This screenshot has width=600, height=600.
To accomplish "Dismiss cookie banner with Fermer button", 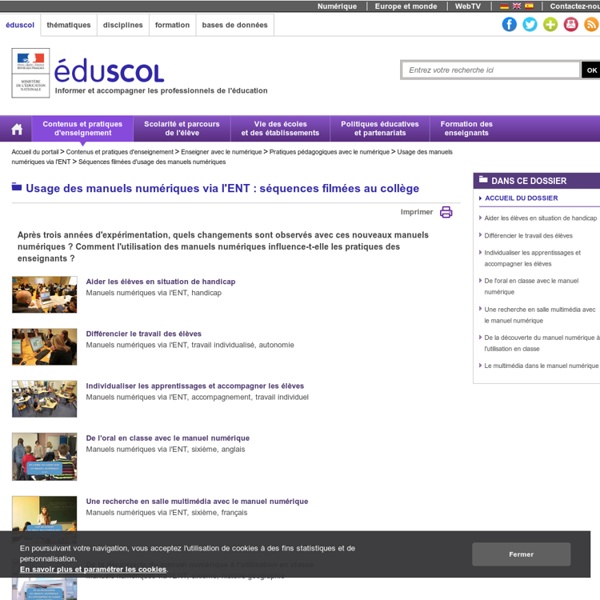I will 521,554.
